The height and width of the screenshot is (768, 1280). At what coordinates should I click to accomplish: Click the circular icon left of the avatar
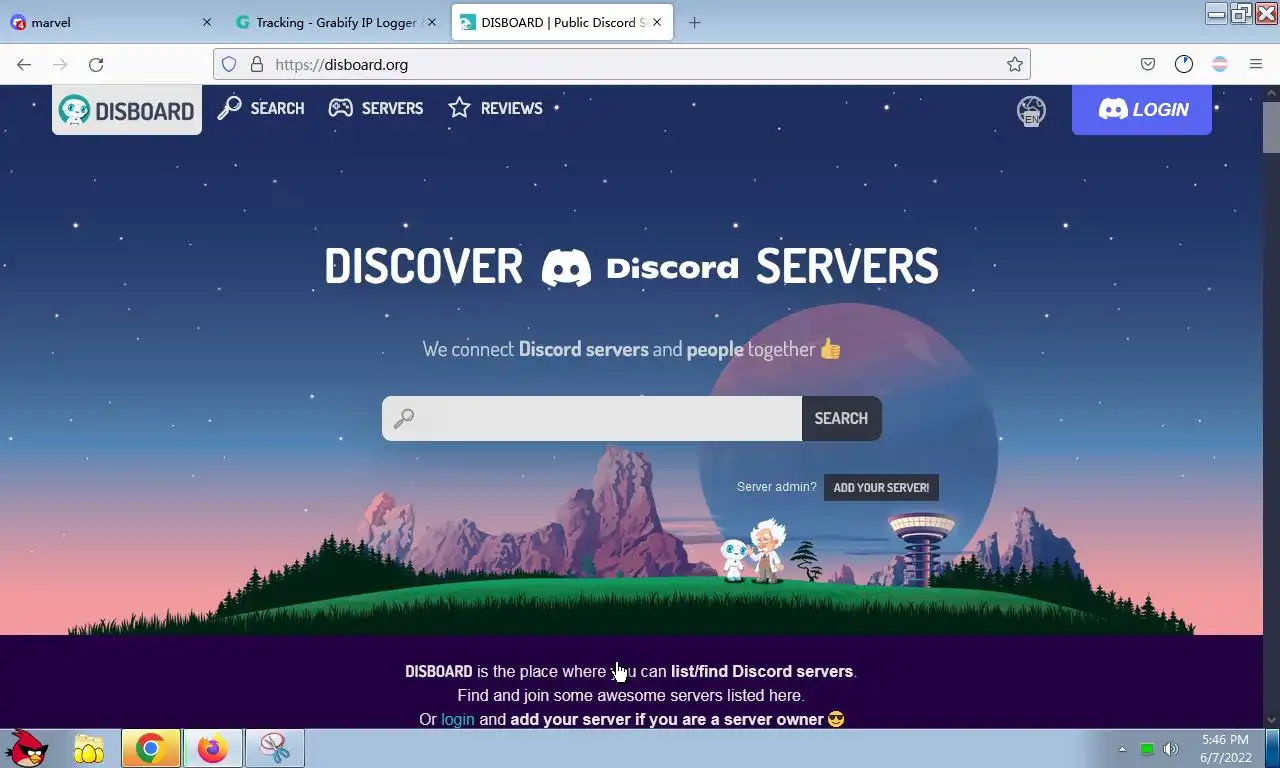1184,64
